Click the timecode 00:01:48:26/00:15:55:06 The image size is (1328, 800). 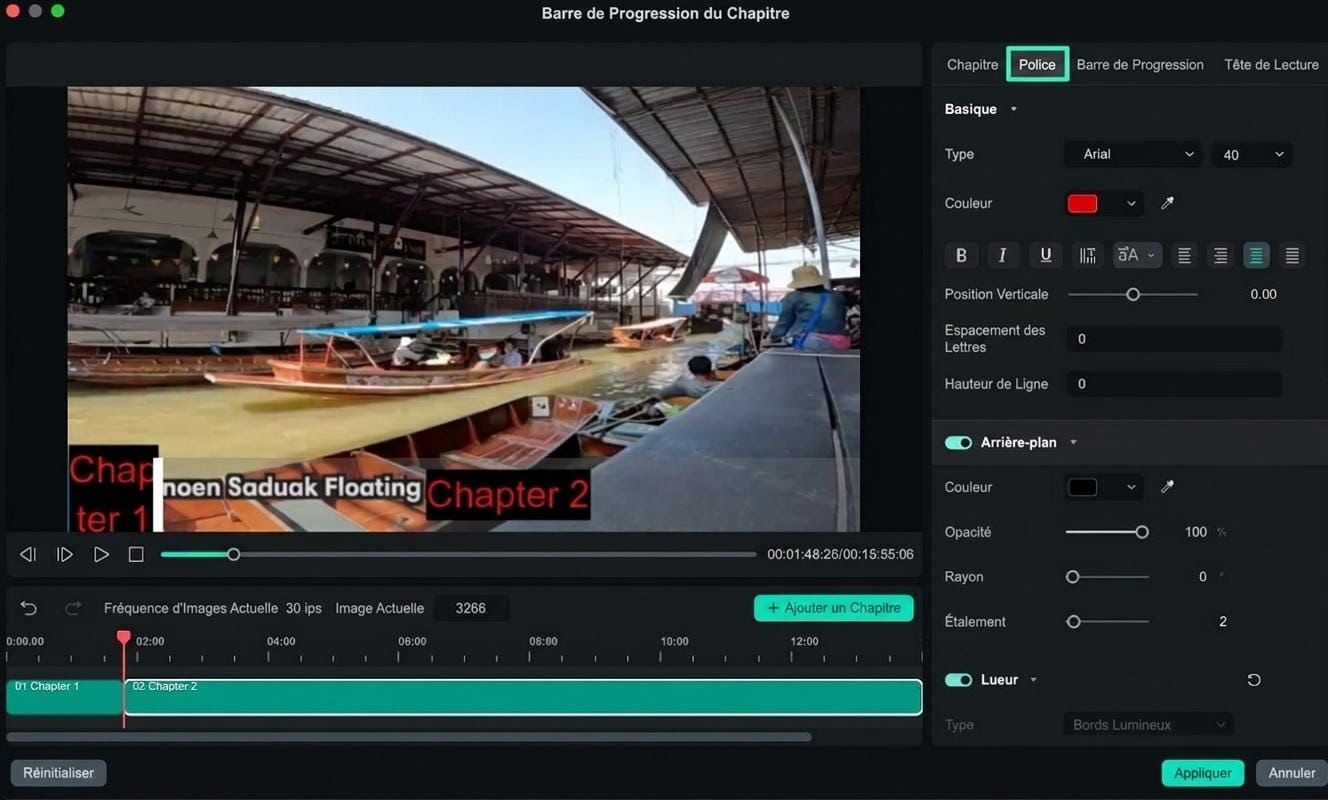[x=840, y=554]
